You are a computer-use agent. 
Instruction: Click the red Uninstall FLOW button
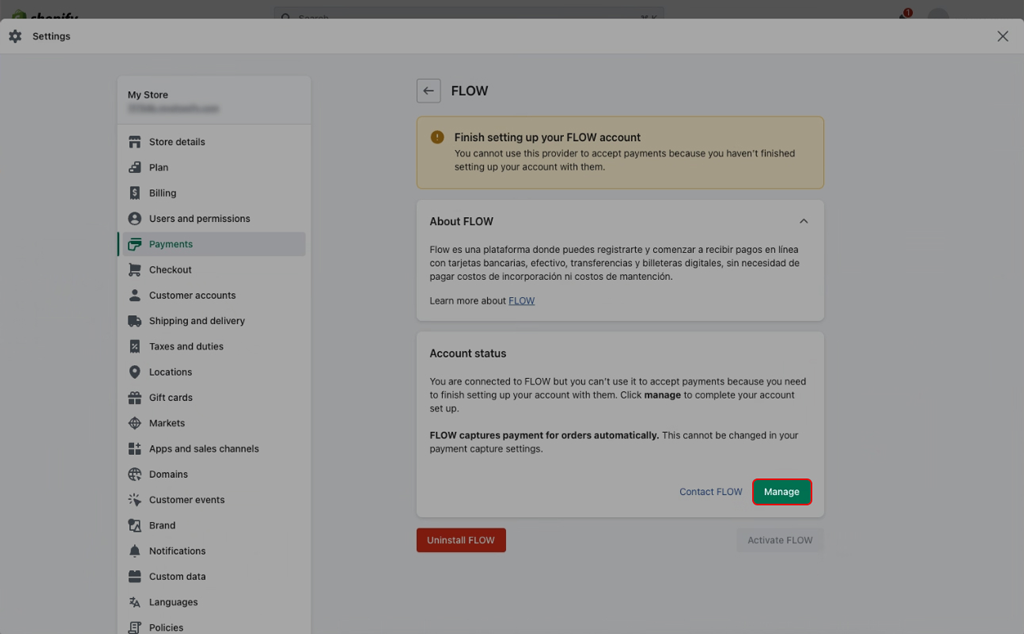tap(461, 540)
